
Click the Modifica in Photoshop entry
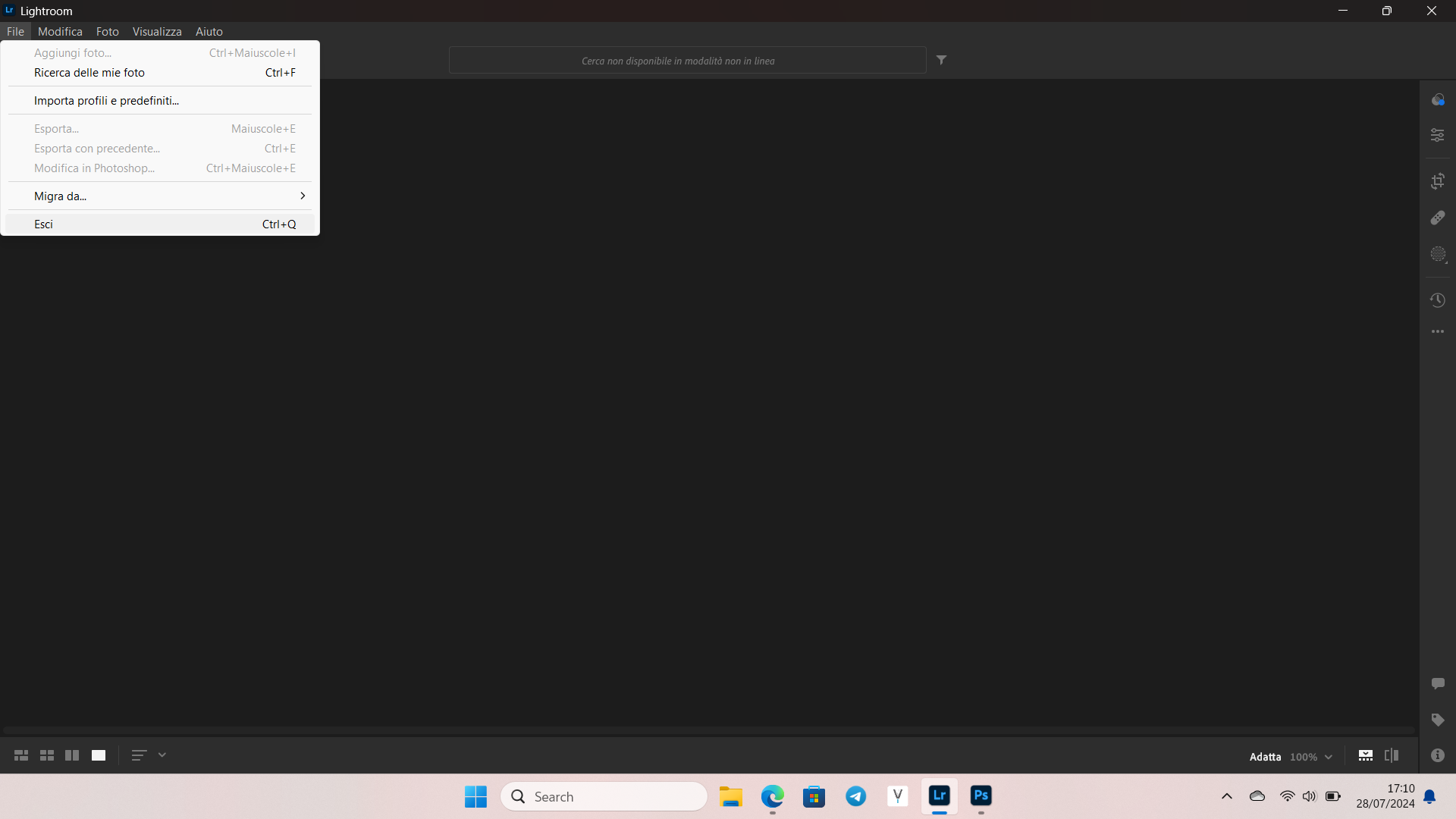pos(160,168)
